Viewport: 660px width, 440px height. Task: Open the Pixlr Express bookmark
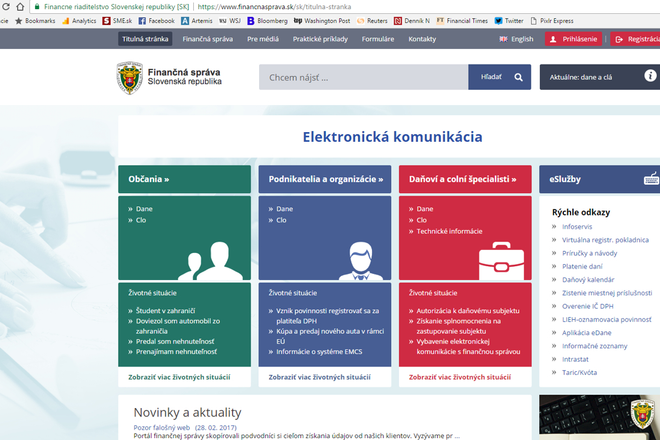pyautogui.click(x=552, y=21)
